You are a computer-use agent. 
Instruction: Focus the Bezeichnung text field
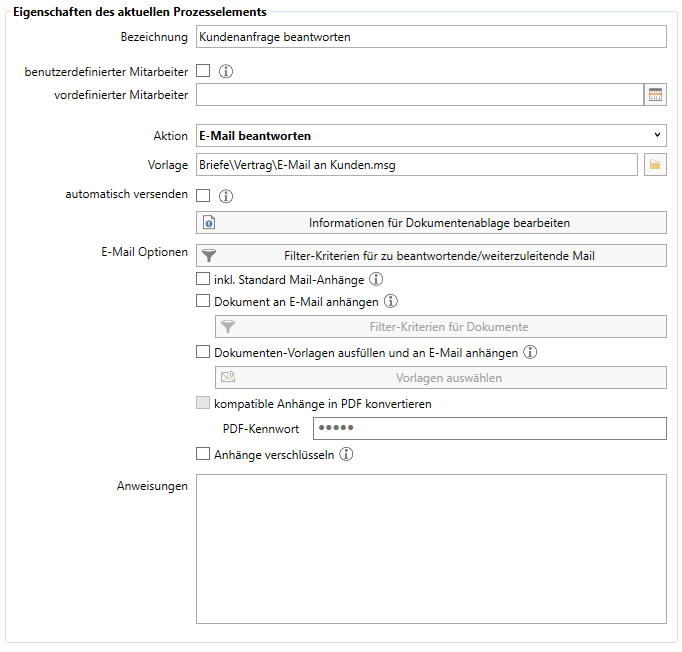coord(431,37)
